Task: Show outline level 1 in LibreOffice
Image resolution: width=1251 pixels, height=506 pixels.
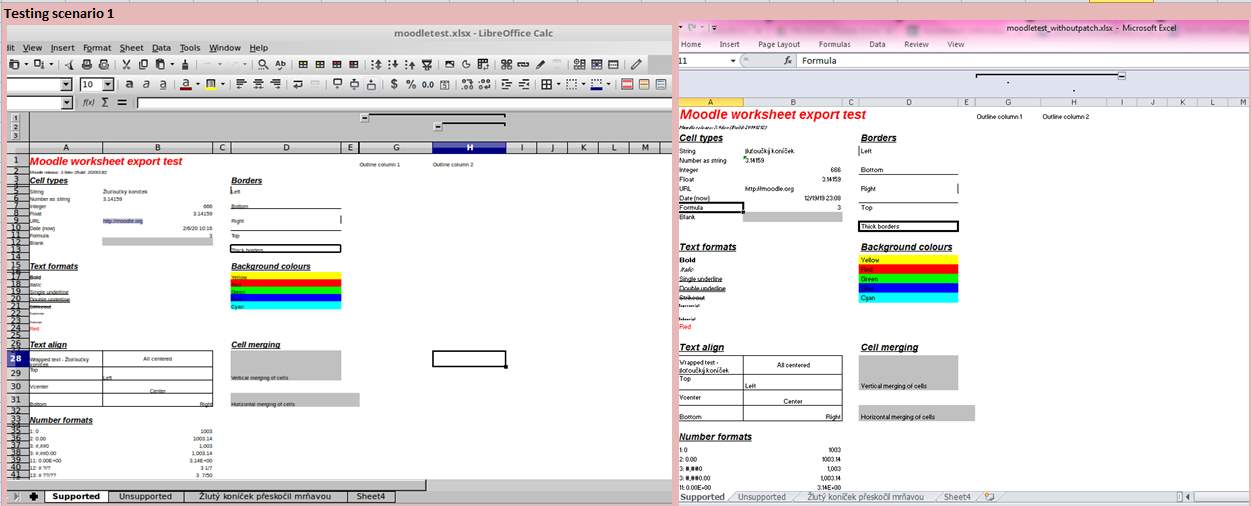Action: (15, 118)
